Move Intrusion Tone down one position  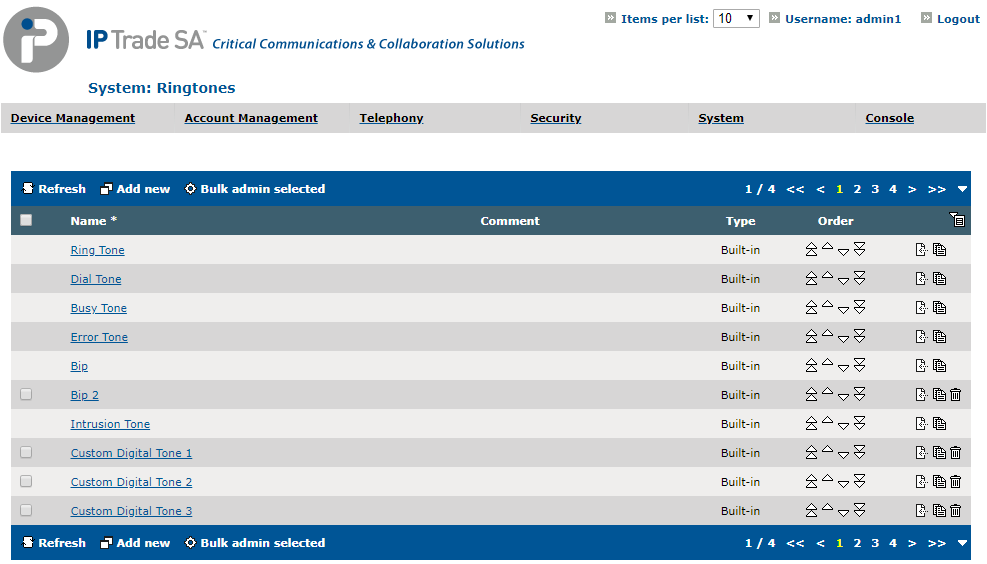click(843, 426)
